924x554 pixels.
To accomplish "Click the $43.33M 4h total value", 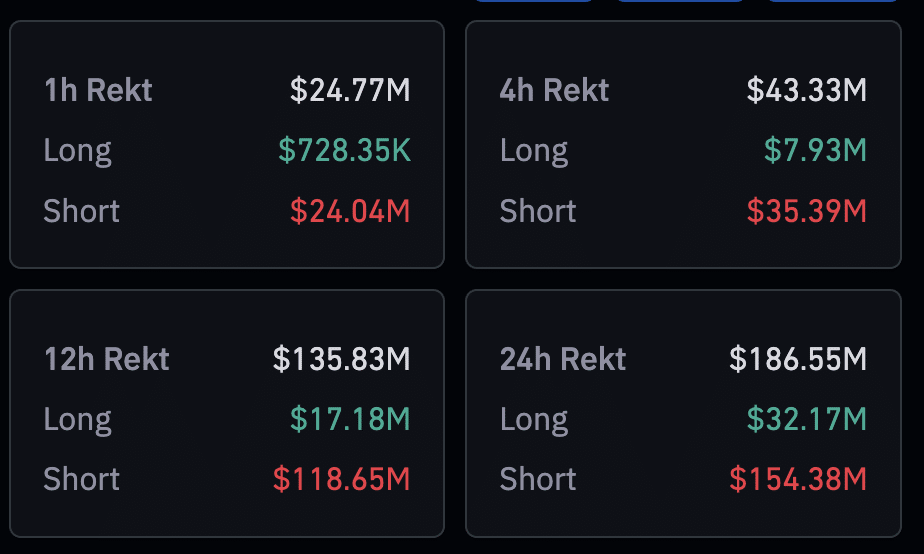I will pos(807,90).
